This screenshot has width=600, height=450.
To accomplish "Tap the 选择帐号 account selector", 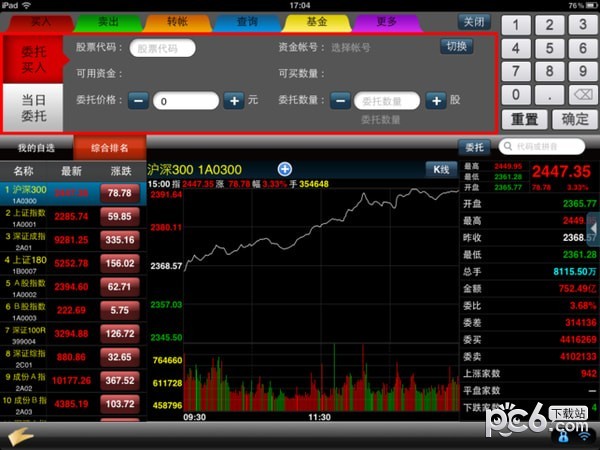I will tap(351, 48).
